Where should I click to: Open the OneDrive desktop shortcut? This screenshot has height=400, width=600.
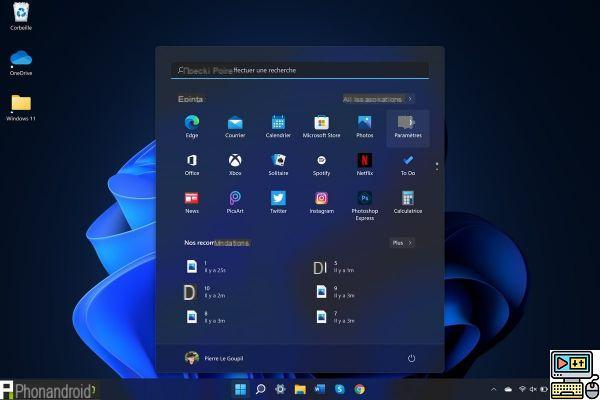pos(21,62)
